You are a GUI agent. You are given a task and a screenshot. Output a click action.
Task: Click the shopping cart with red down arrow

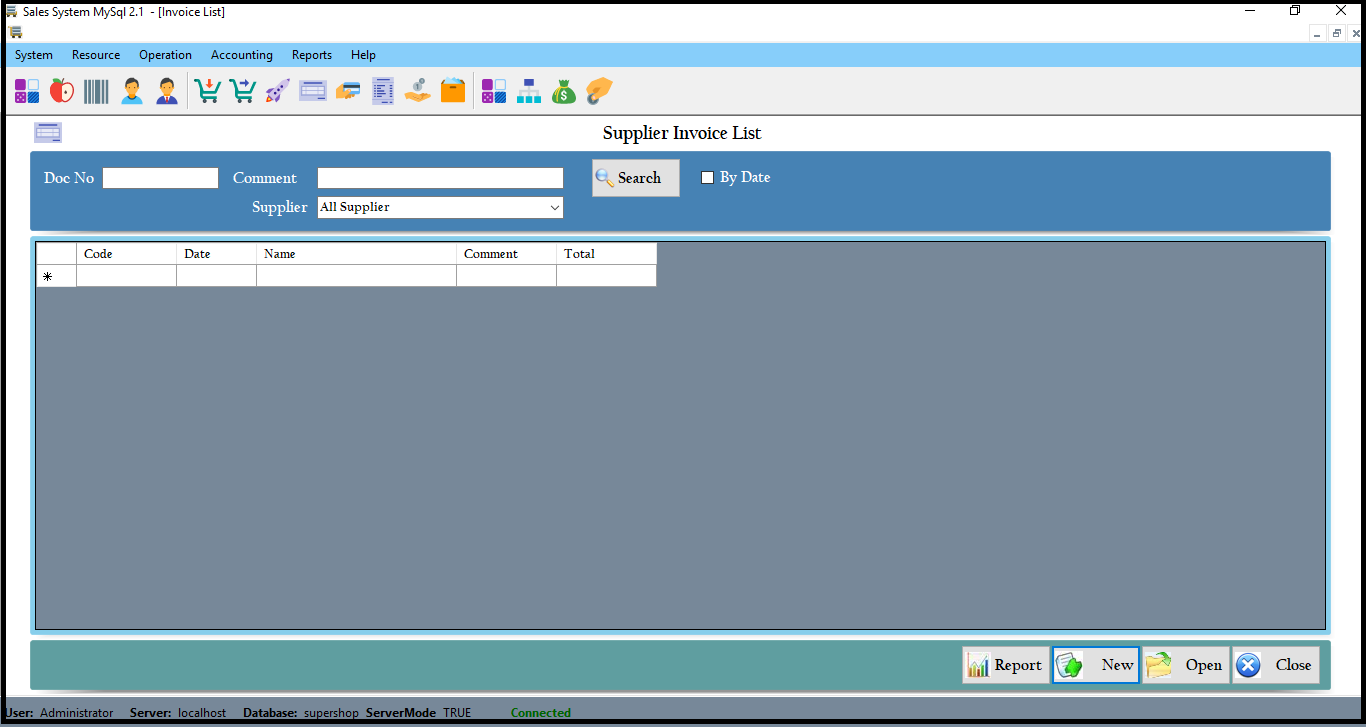pyautogui.click(x=207, y=91)
